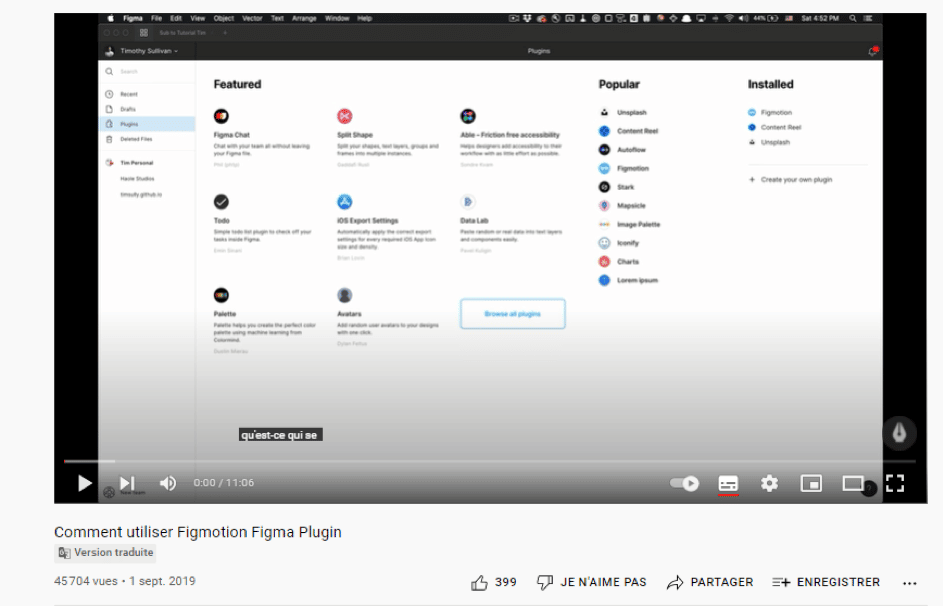
Task: Click Version traduite label
Action: pos(105,552)
